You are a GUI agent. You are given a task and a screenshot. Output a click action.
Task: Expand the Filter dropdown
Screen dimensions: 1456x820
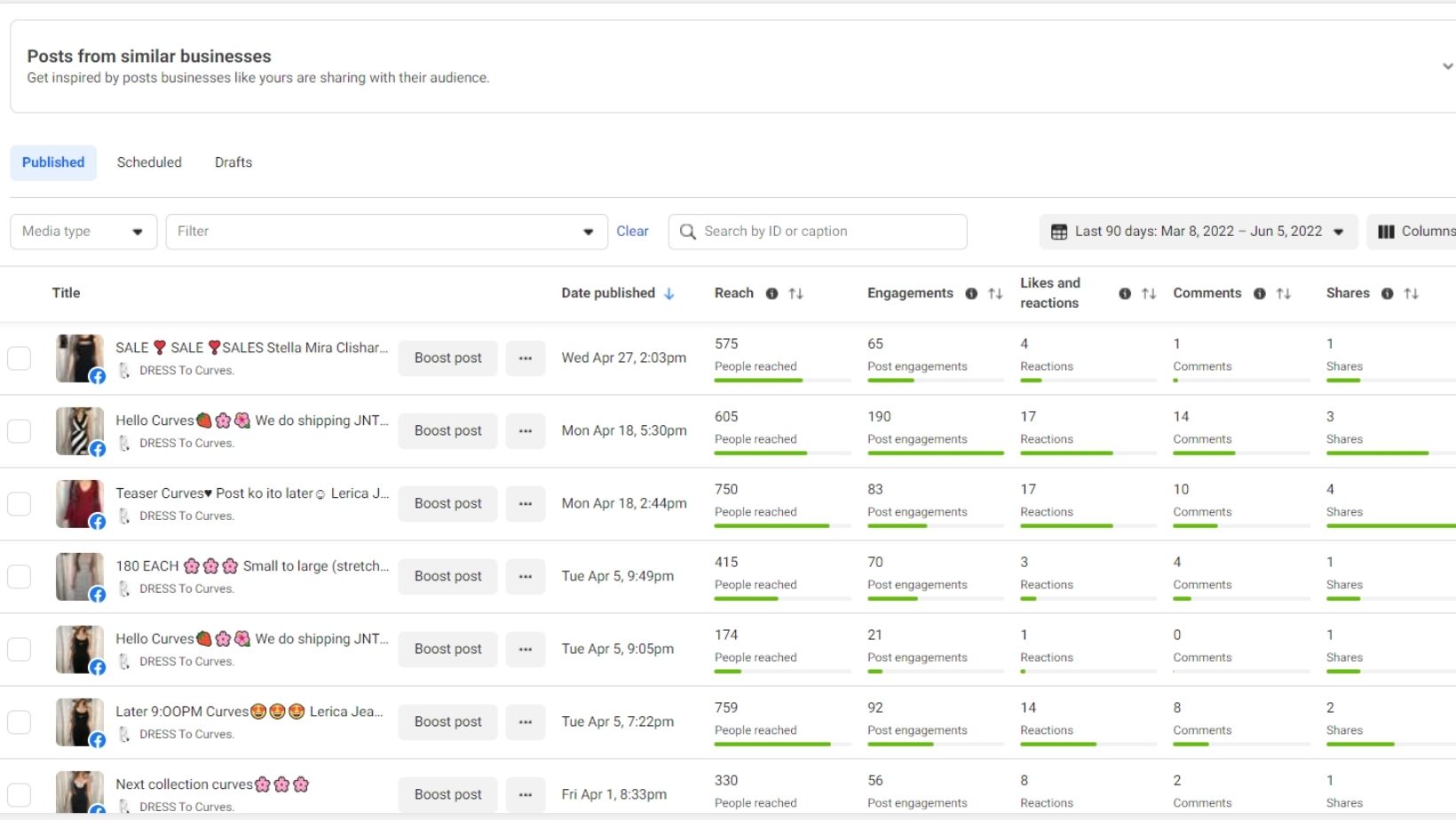[x=386, y=232]
